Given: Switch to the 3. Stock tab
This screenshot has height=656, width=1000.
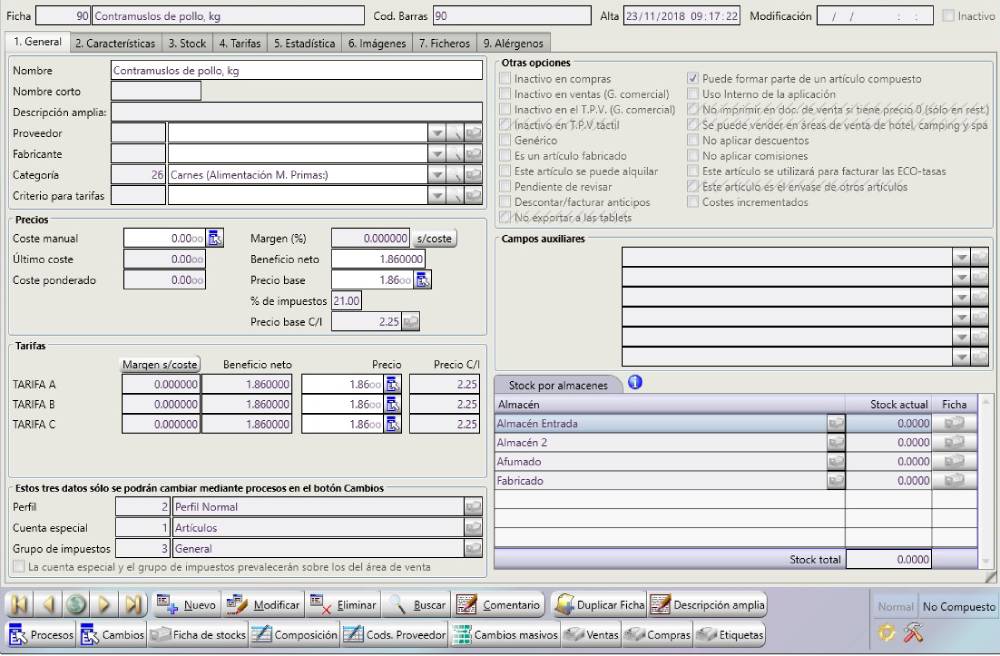Looking at the screenshot, I should pos(187,44).
